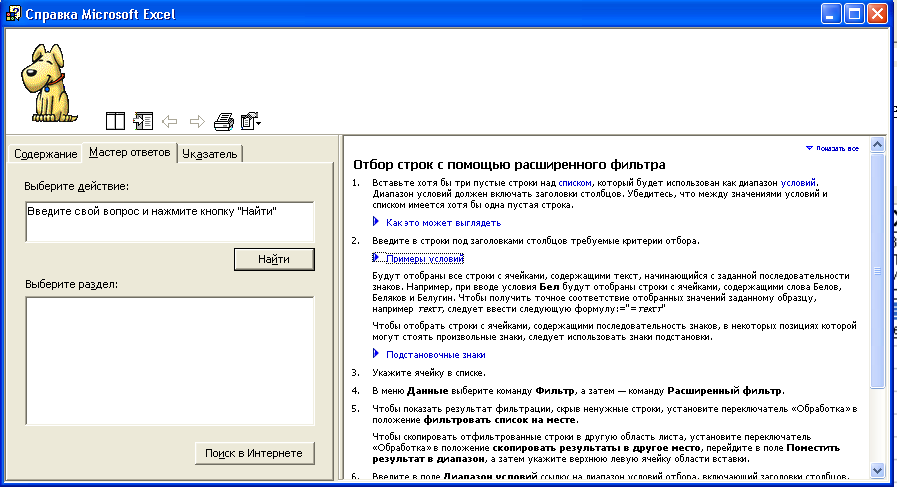Click the Office Assistant dog character

coord(48,84)
